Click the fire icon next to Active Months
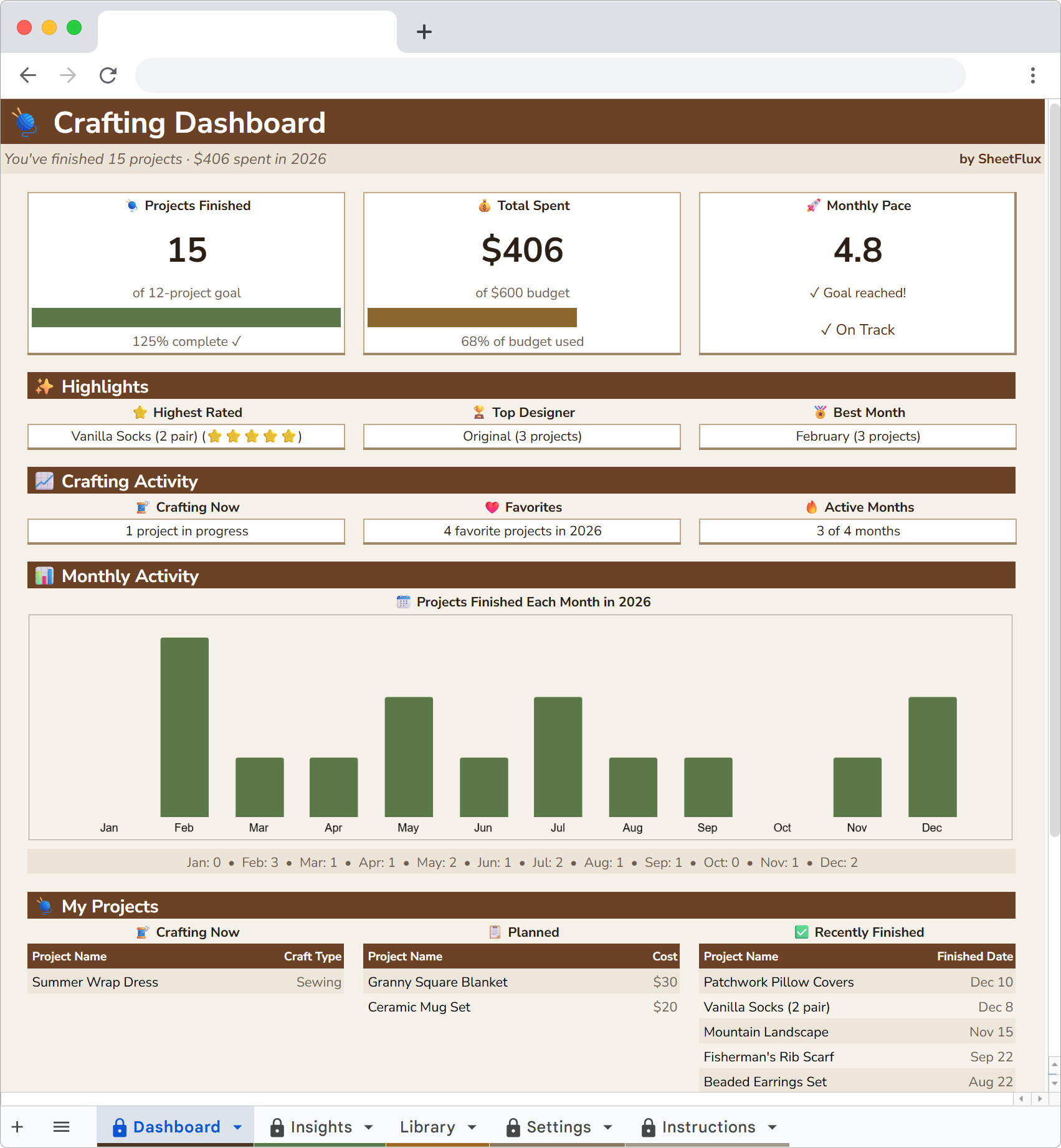This screenshot has width=1061, height=1148. 811,507
